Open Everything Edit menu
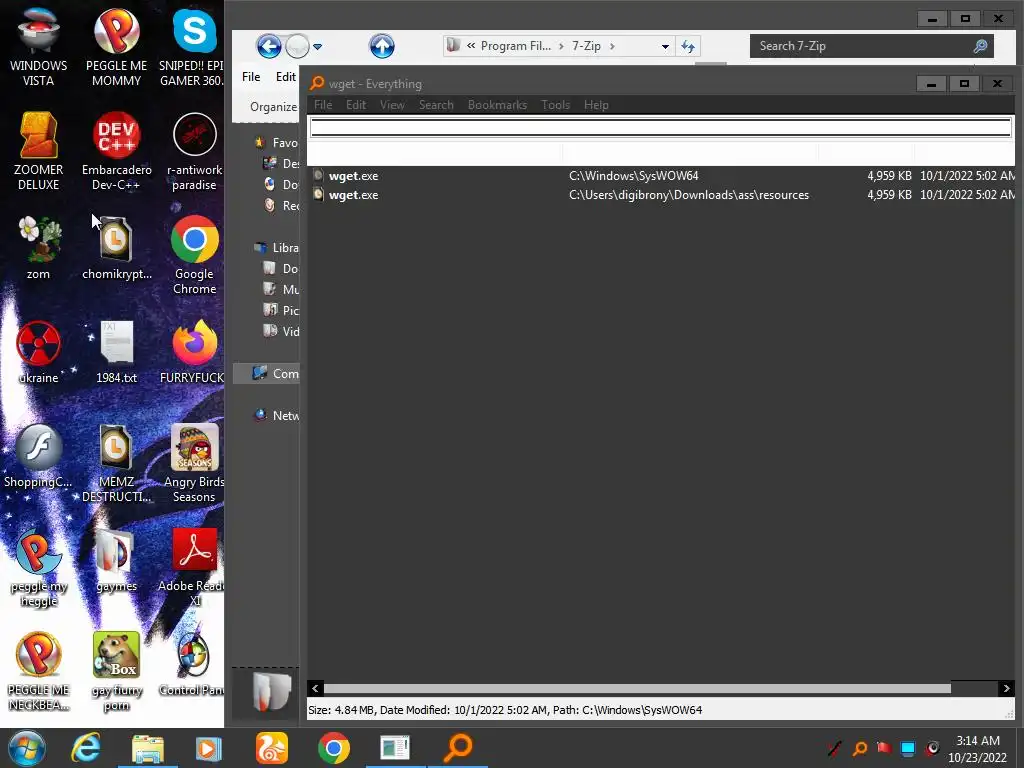Screen dimensions: 1024x768 coord(356,104)
